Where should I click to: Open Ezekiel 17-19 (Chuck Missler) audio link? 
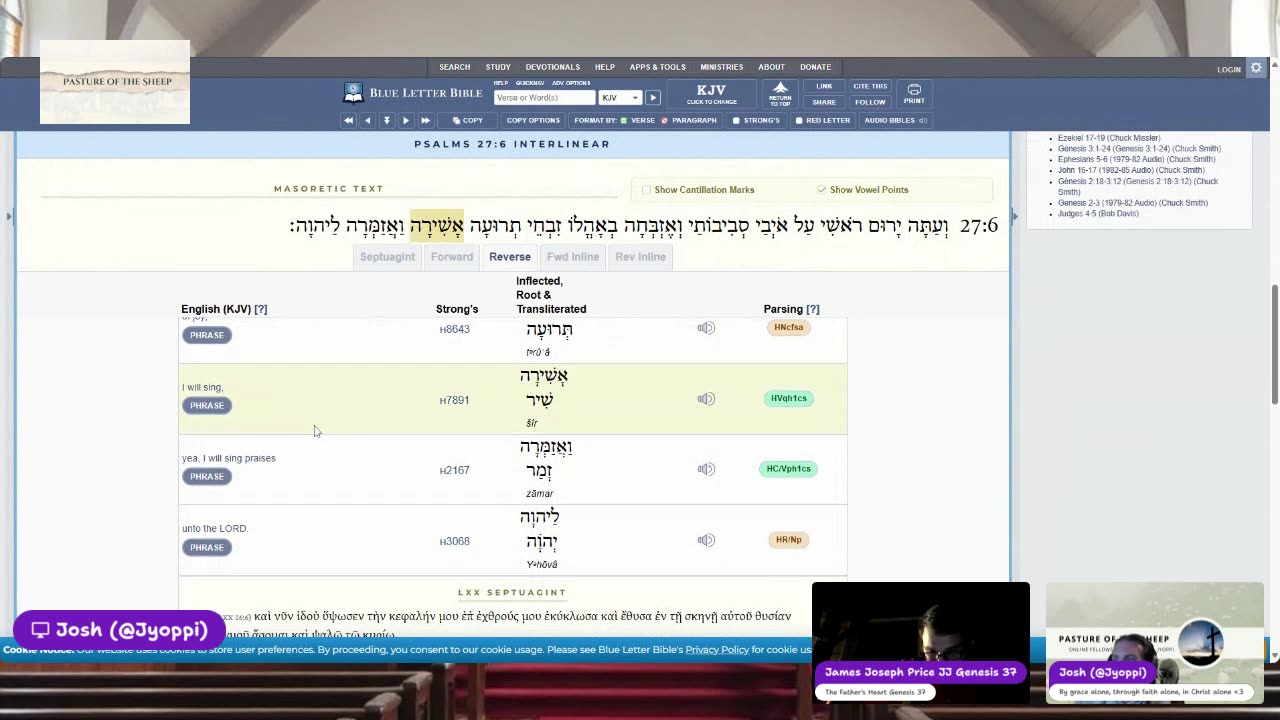pos(1109,138)
